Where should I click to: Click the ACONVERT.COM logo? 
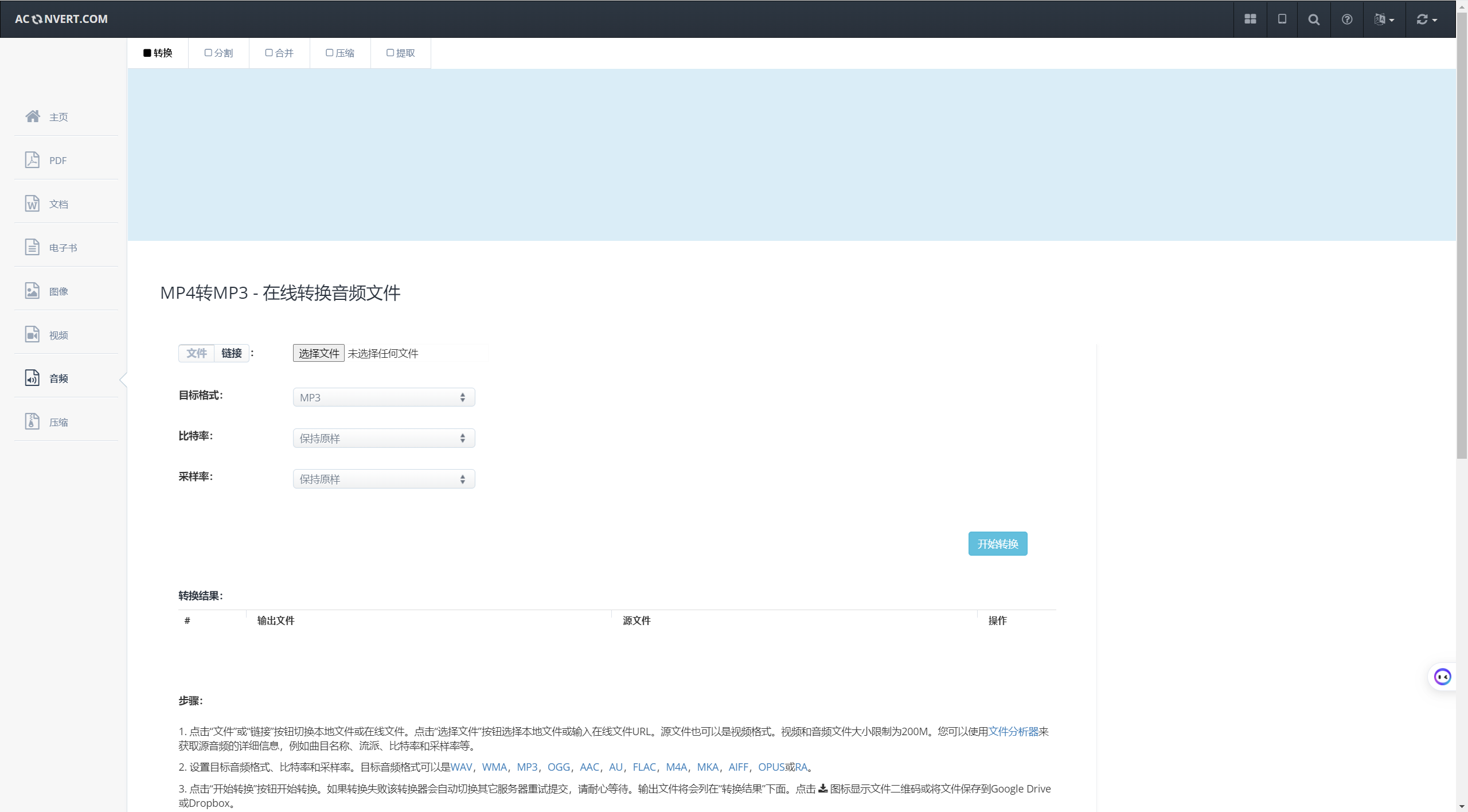point(61,19)
